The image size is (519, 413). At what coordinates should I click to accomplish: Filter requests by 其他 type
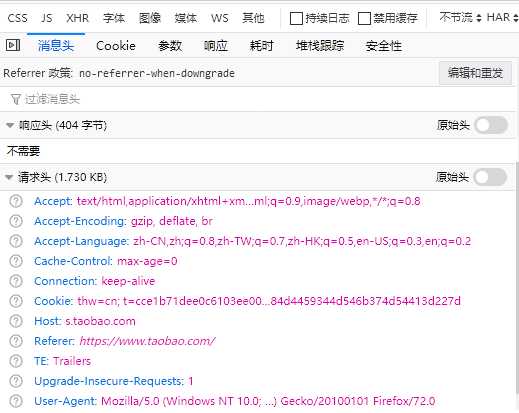click(x=253, y=18)
